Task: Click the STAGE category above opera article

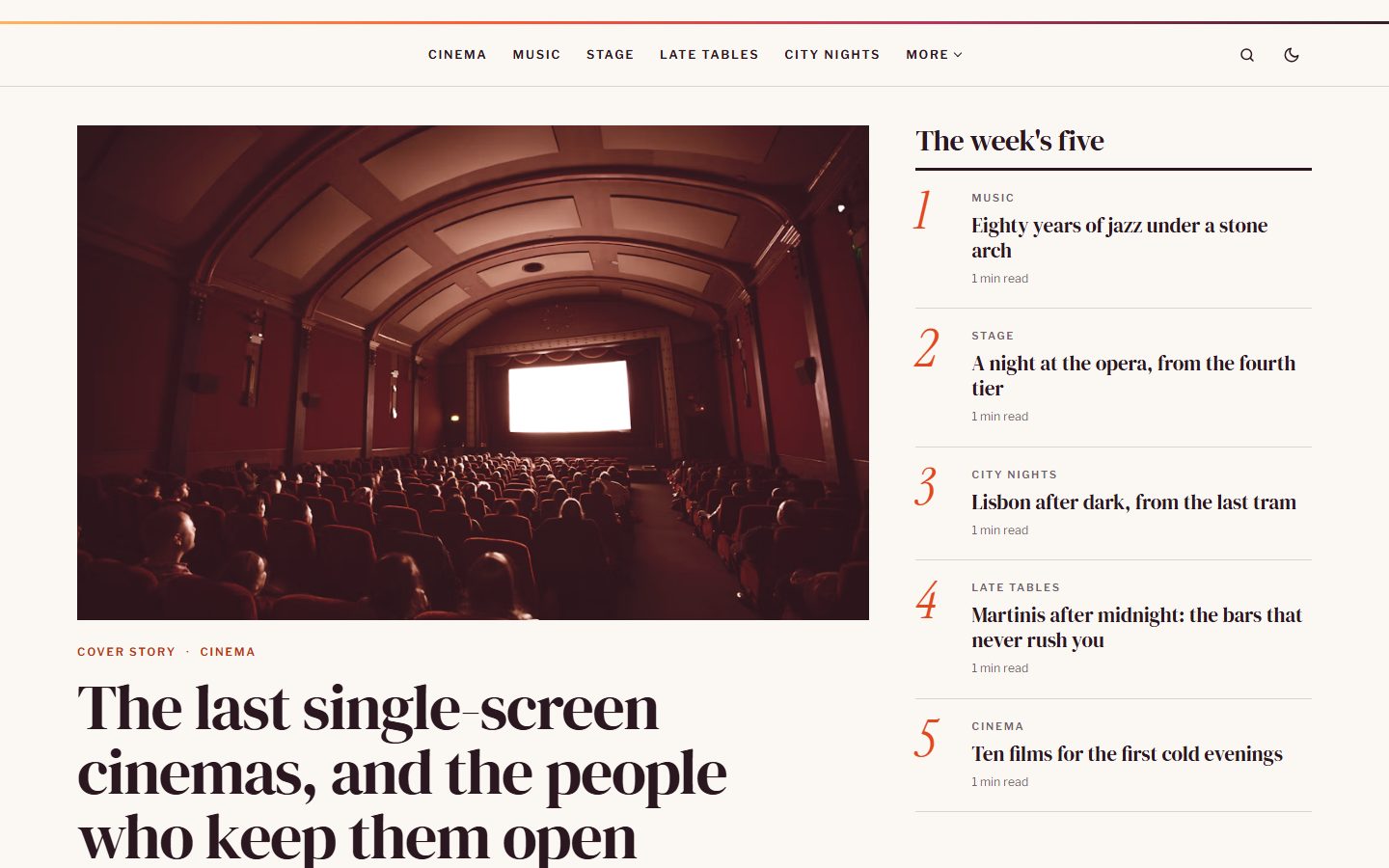Action: pos(993,336)
